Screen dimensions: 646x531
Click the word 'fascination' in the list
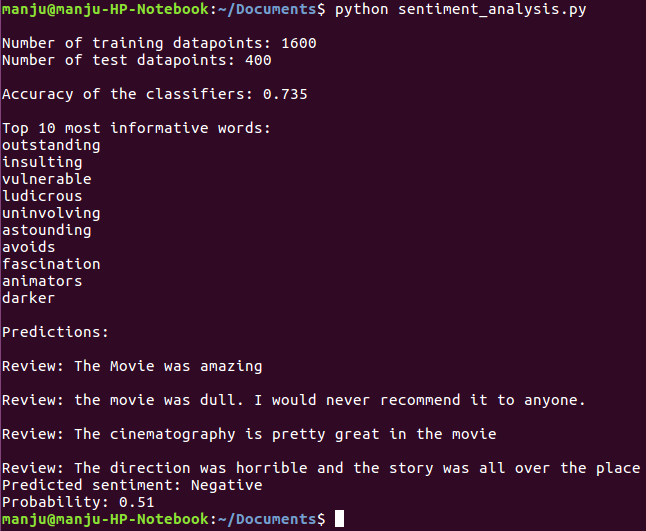coord(51,264)
